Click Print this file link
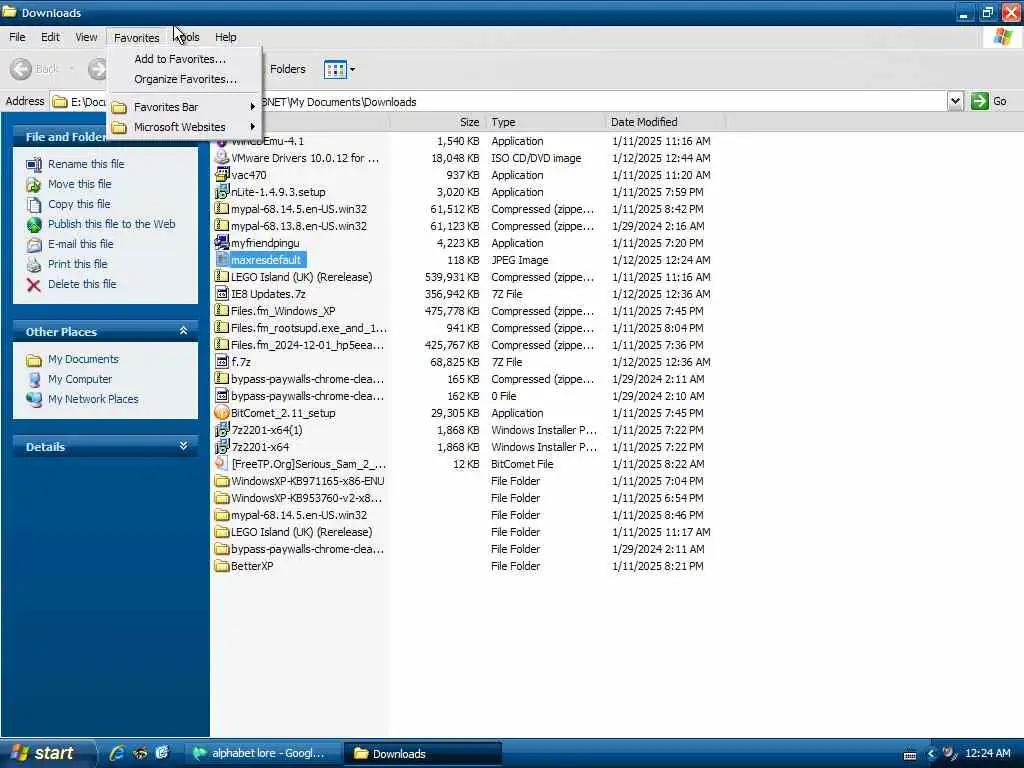This screenshot has height=768, width=1024. pos(78,264)
